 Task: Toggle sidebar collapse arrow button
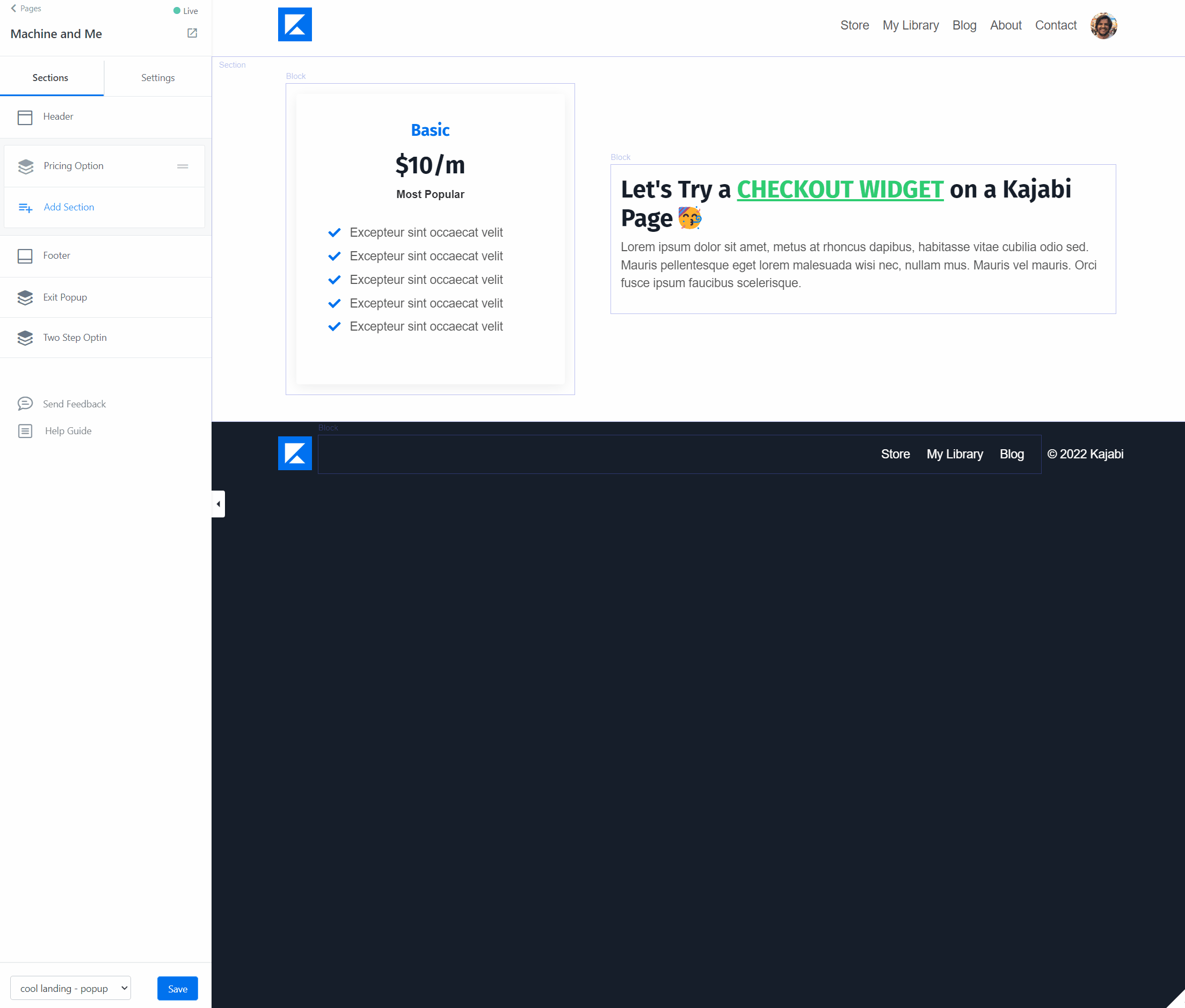pos(218,504)
